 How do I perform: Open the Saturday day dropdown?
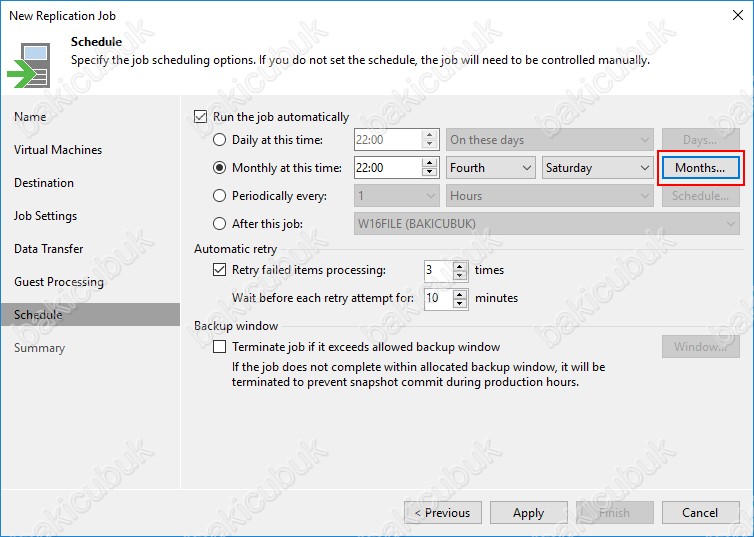tap(598, 168)
